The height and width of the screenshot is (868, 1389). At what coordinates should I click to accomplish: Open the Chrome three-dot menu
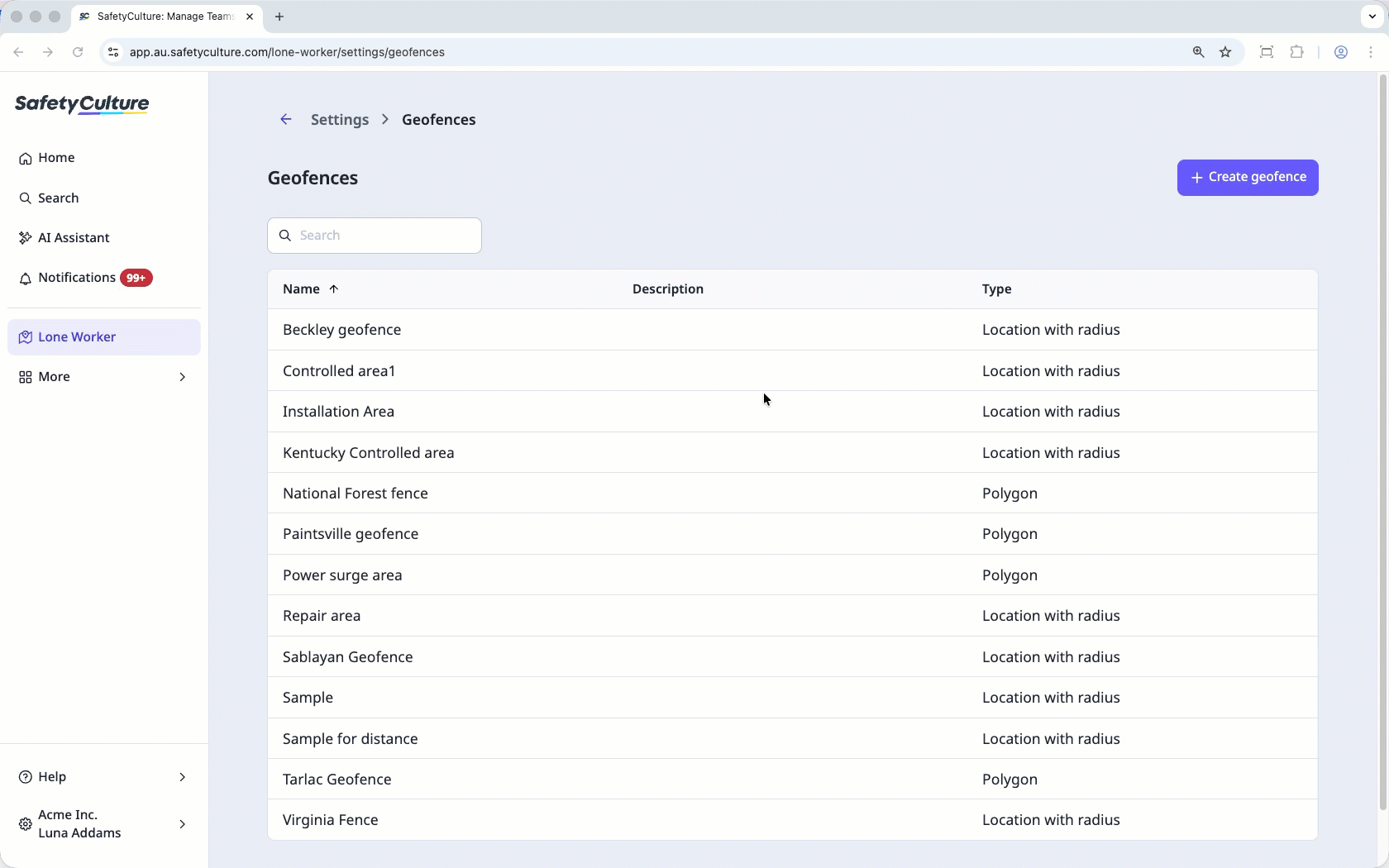pyautogui.click(x=1371, y=52)
